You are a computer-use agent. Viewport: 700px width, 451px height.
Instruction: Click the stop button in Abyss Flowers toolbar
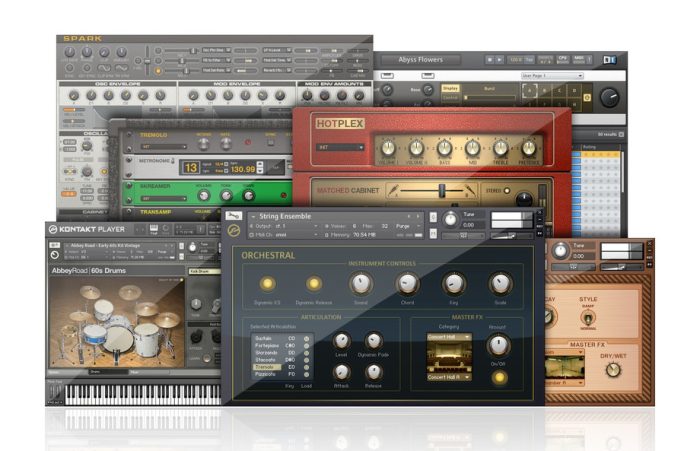[x=490, y=59]
